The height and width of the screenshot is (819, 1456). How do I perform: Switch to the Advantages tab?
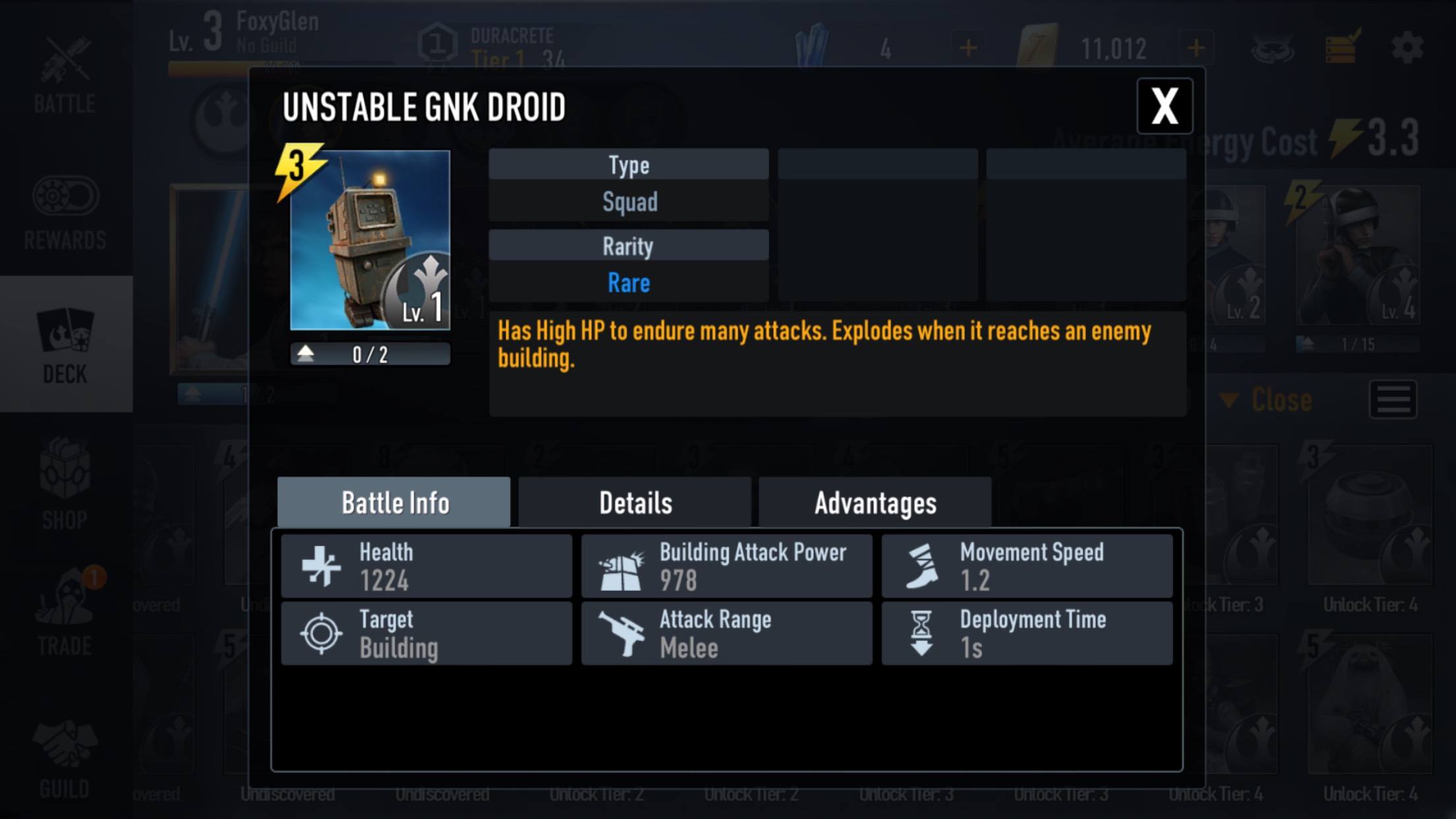pyautogui.click(x=875, y=502)
